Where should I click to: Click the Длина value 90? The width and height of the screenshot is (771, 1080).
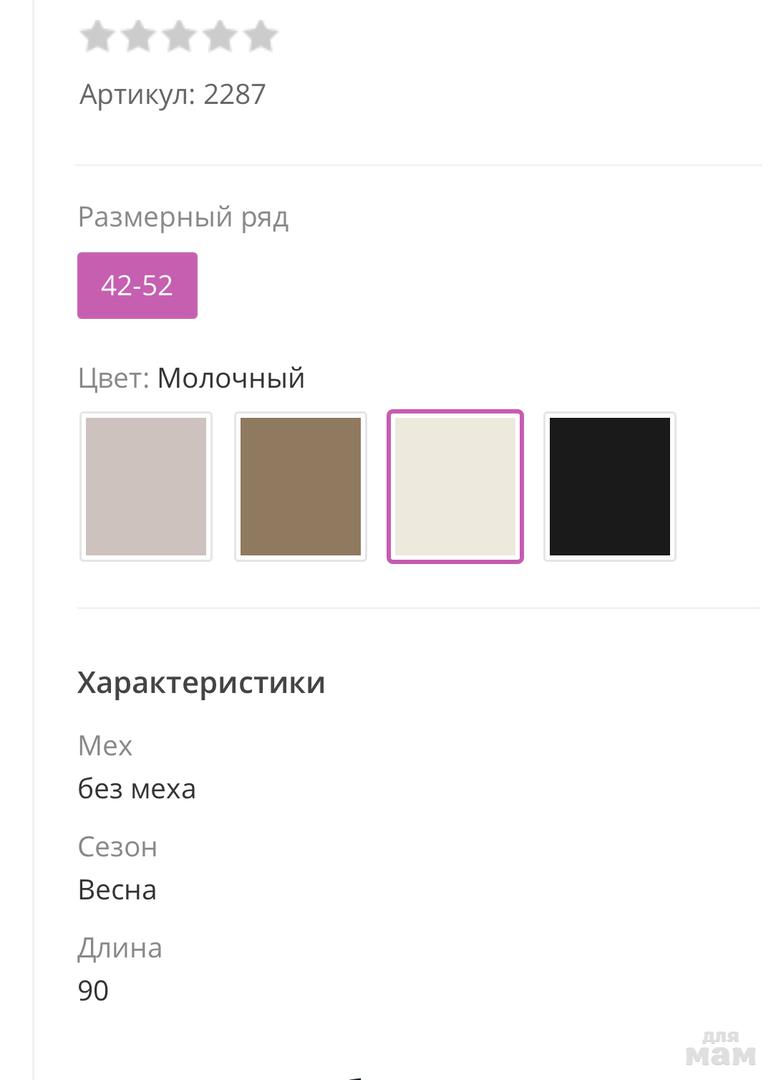click(x=93, y=991)
